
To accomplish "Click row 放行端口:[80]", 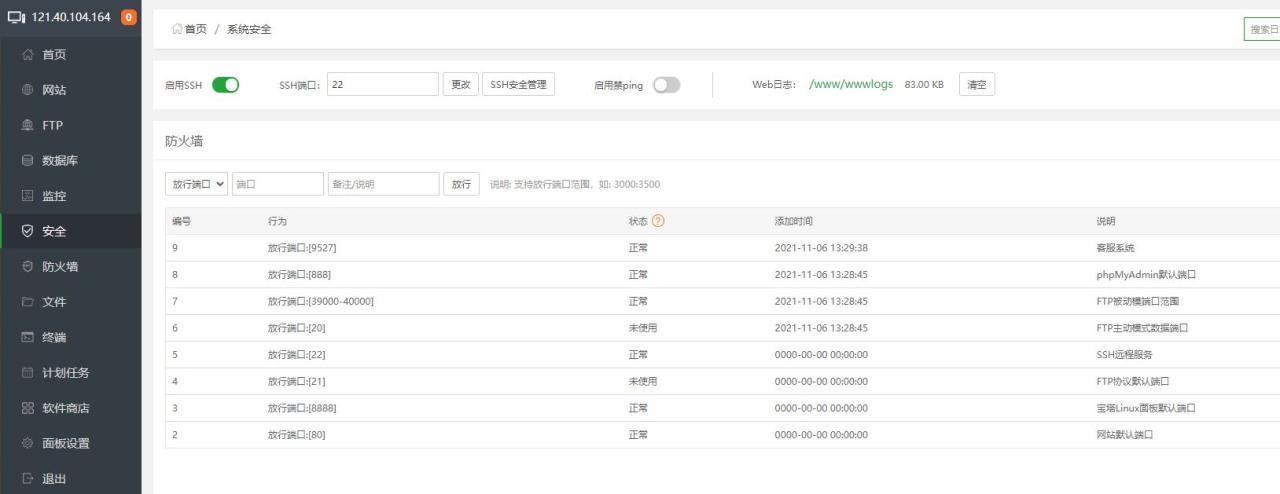I will (722, 434).
